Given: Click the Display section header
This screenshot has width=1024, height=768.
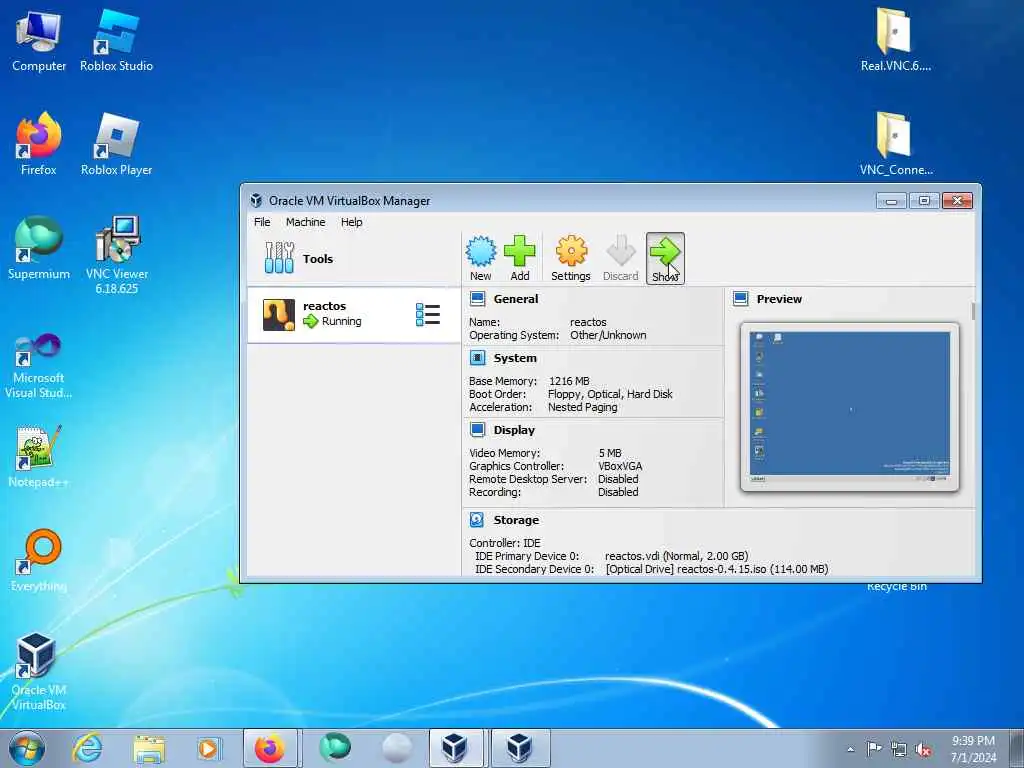Looking at the screenshot, I should pos(514,430).
